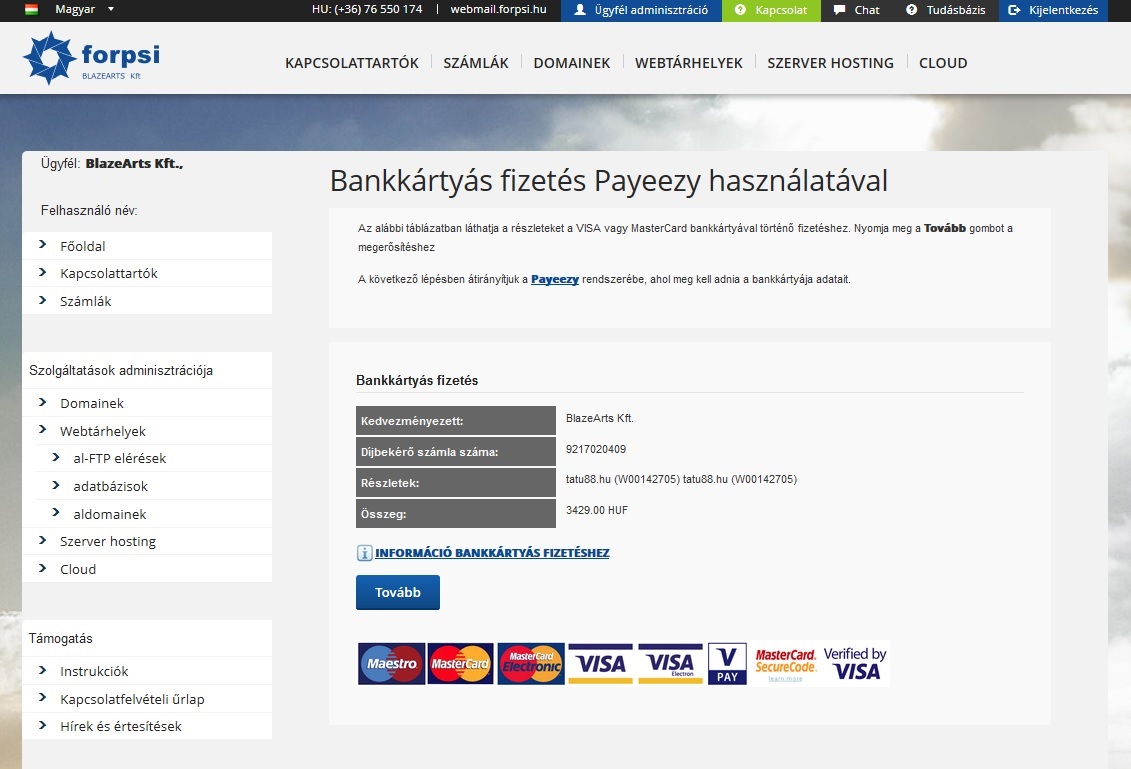
Task: Click the V PAY logo
Action: pos(727,664)
